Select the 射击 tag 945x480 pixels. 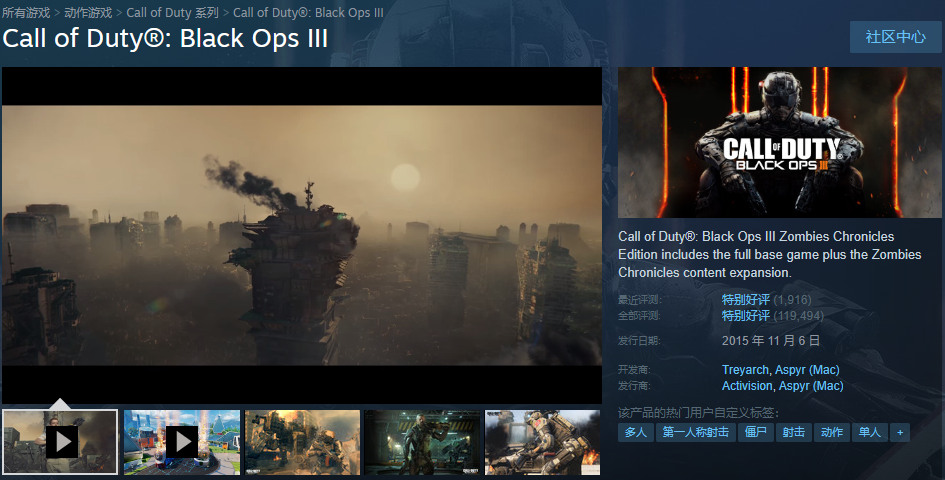pyautogui.click(x=794, y=432)
